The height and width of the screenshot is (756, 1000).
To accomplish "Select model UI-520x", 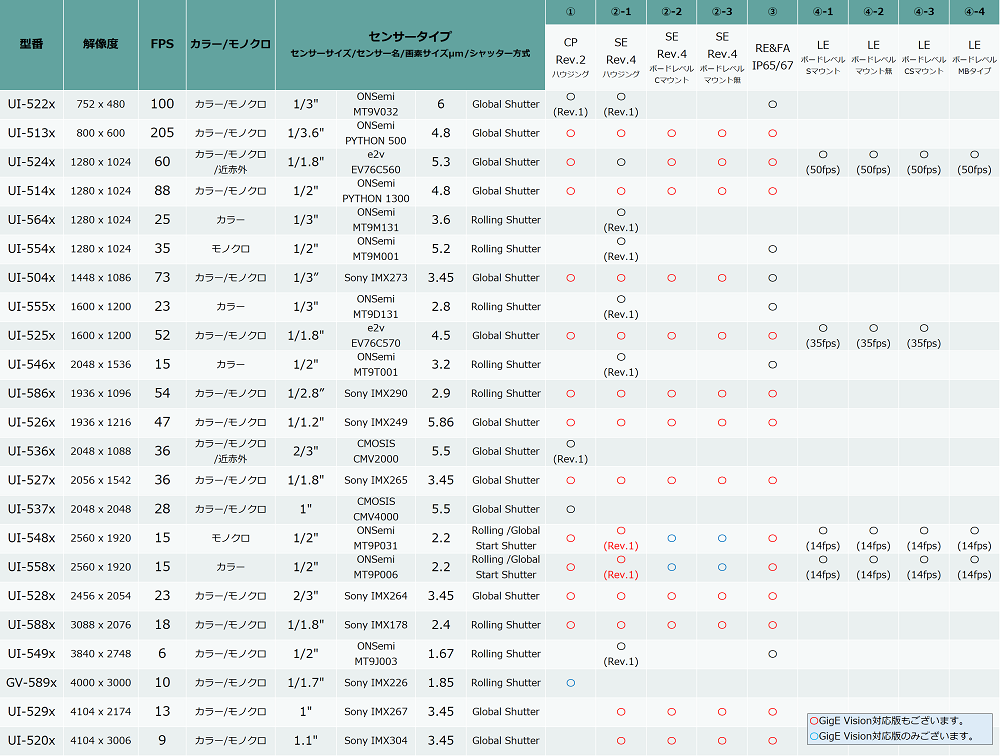I will click(x=31, y=740).
